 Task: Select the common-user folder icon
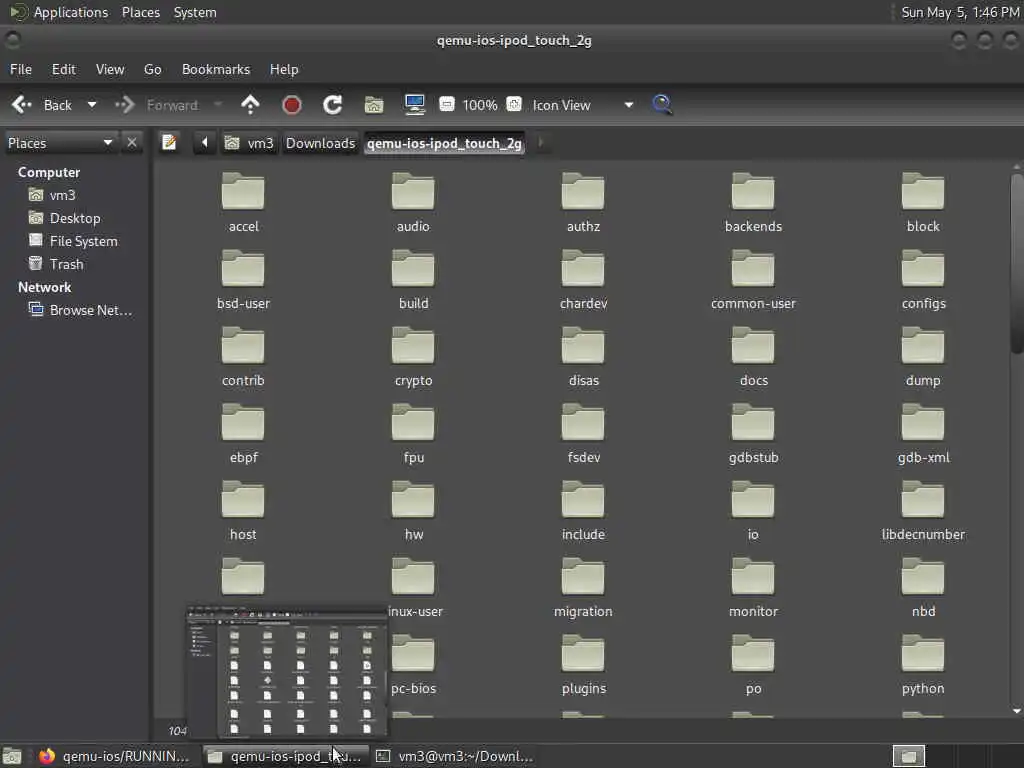point(753,268)
